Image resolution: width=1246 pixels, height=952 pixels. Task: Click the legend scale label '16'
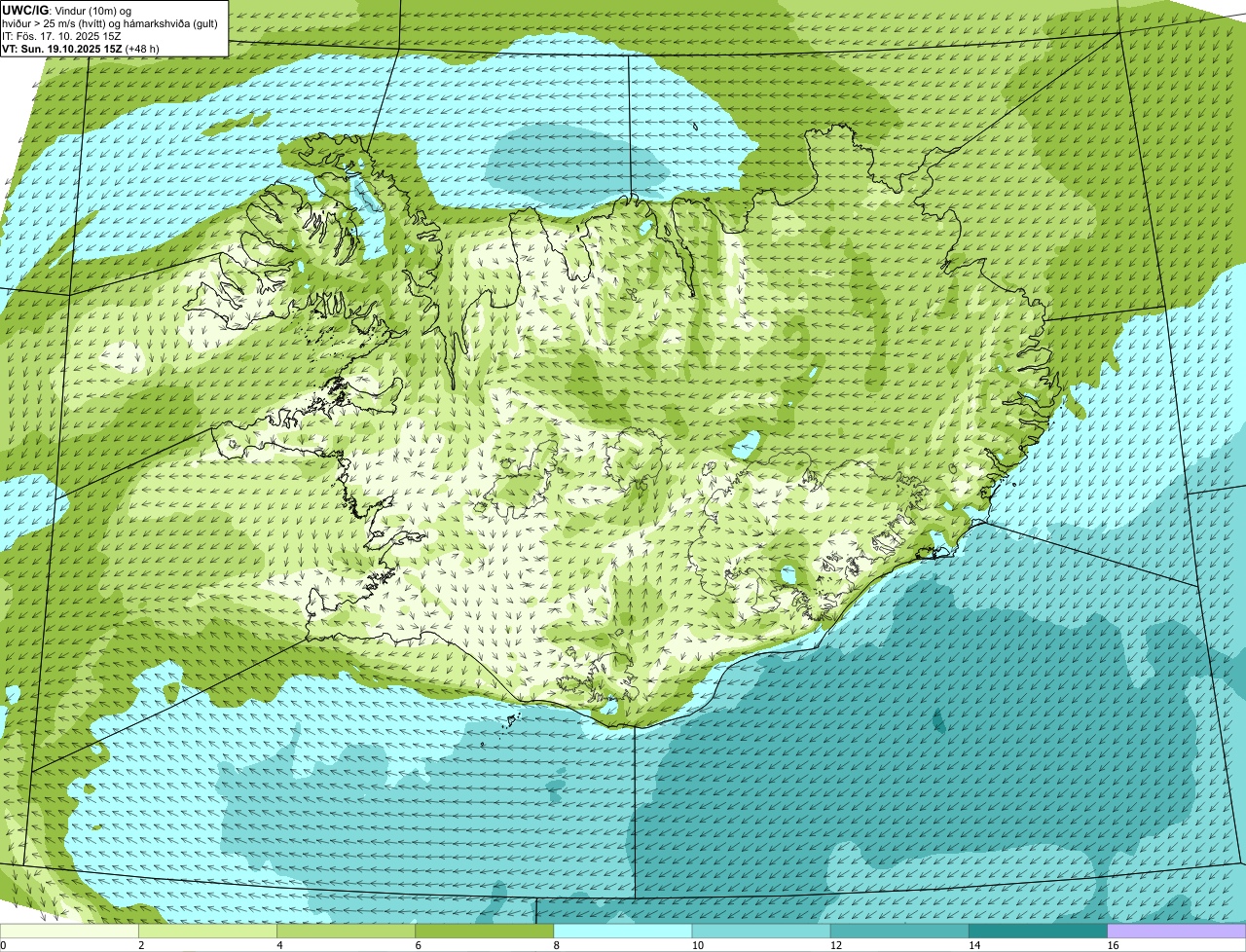tap(1112, 945)
